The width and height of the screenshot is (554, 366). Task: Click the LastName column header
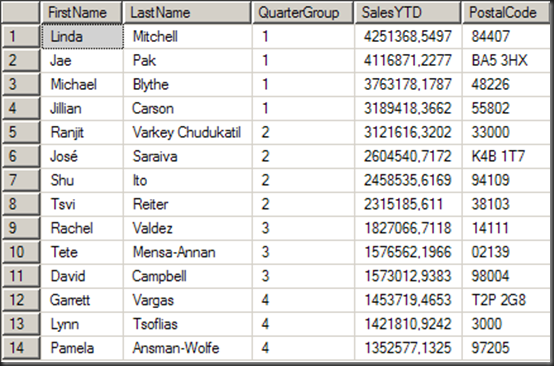click(x=187, y=13)
